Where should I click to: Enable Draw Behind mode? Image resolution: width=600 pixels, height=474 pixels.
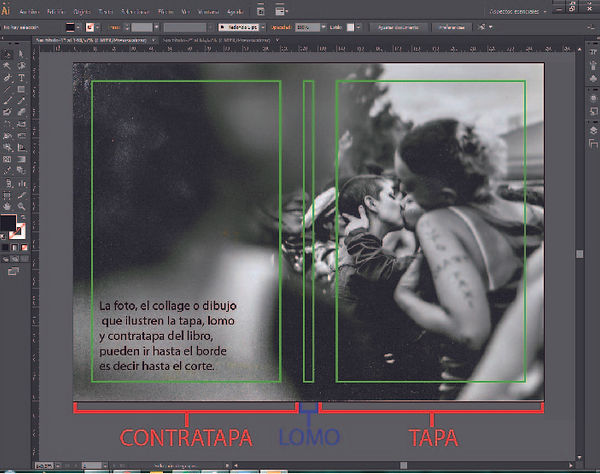15,259
